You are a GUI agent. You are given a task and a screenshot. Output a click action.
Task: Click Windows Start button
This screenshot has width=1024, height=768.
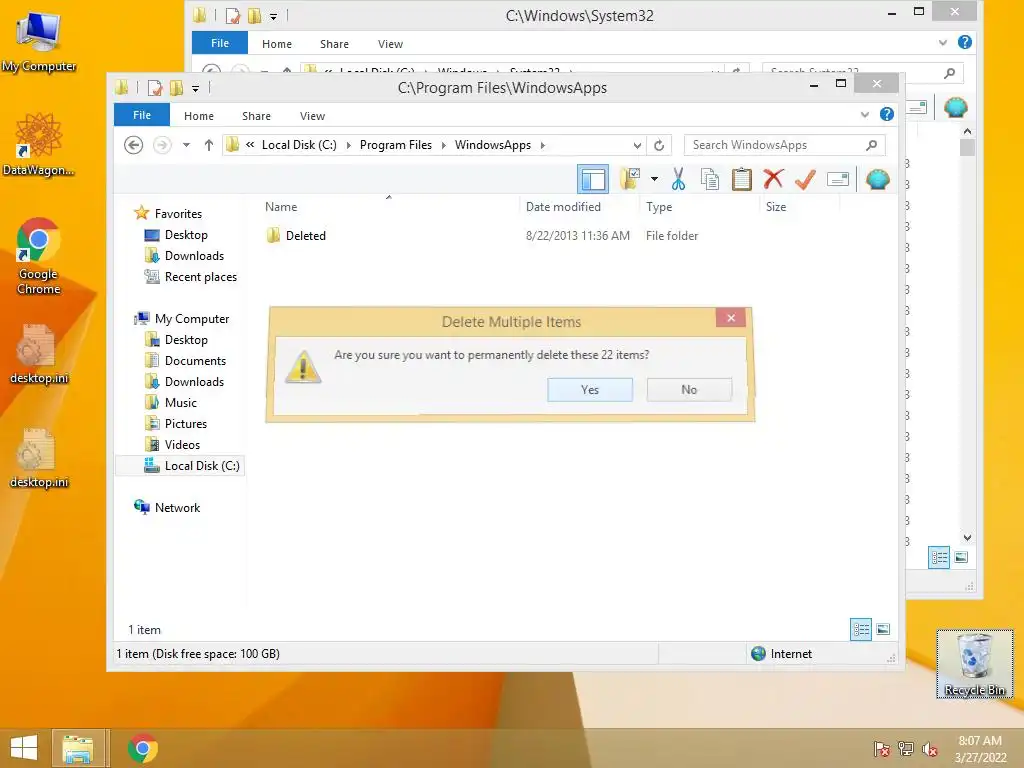24,748
